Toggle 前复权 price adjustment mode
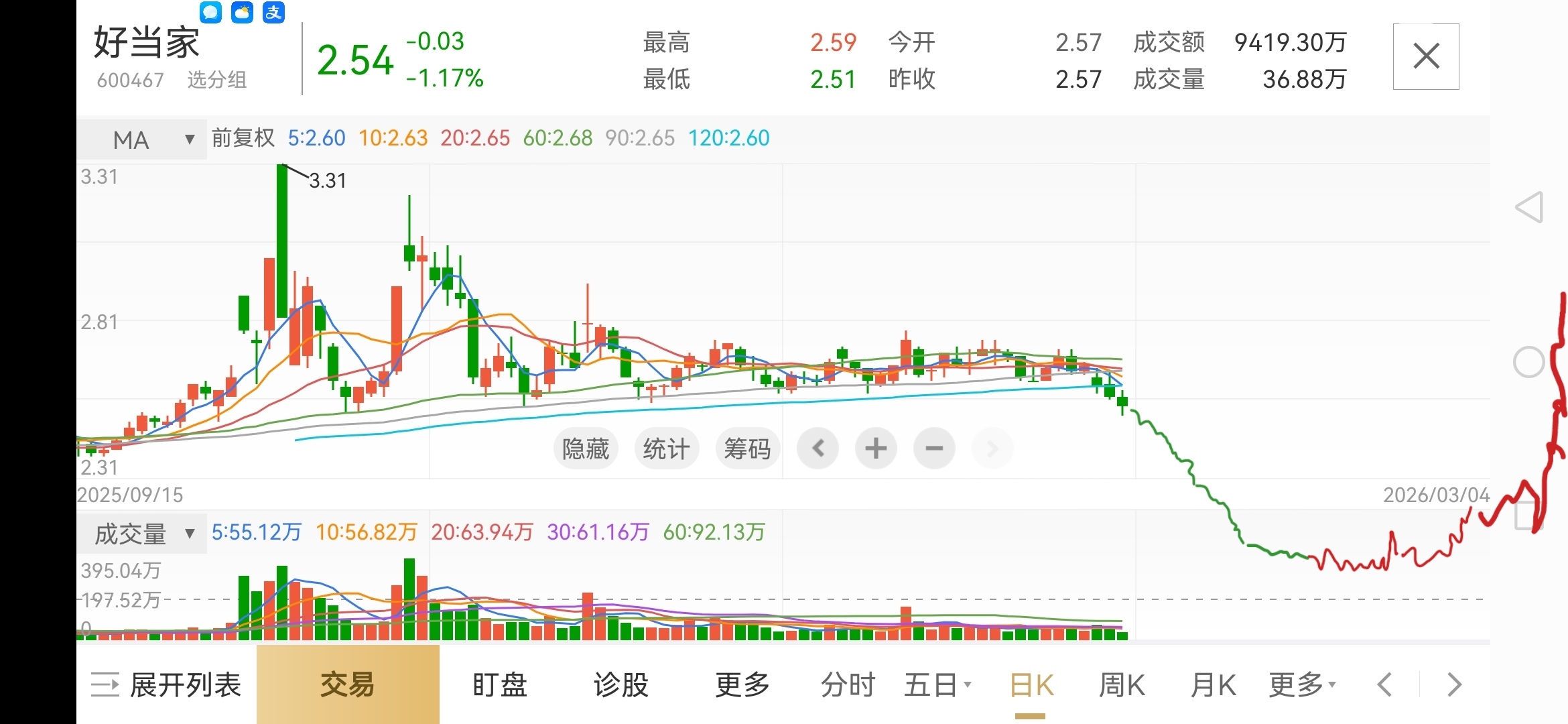1568x724 pixels. [x=243, y=138]
